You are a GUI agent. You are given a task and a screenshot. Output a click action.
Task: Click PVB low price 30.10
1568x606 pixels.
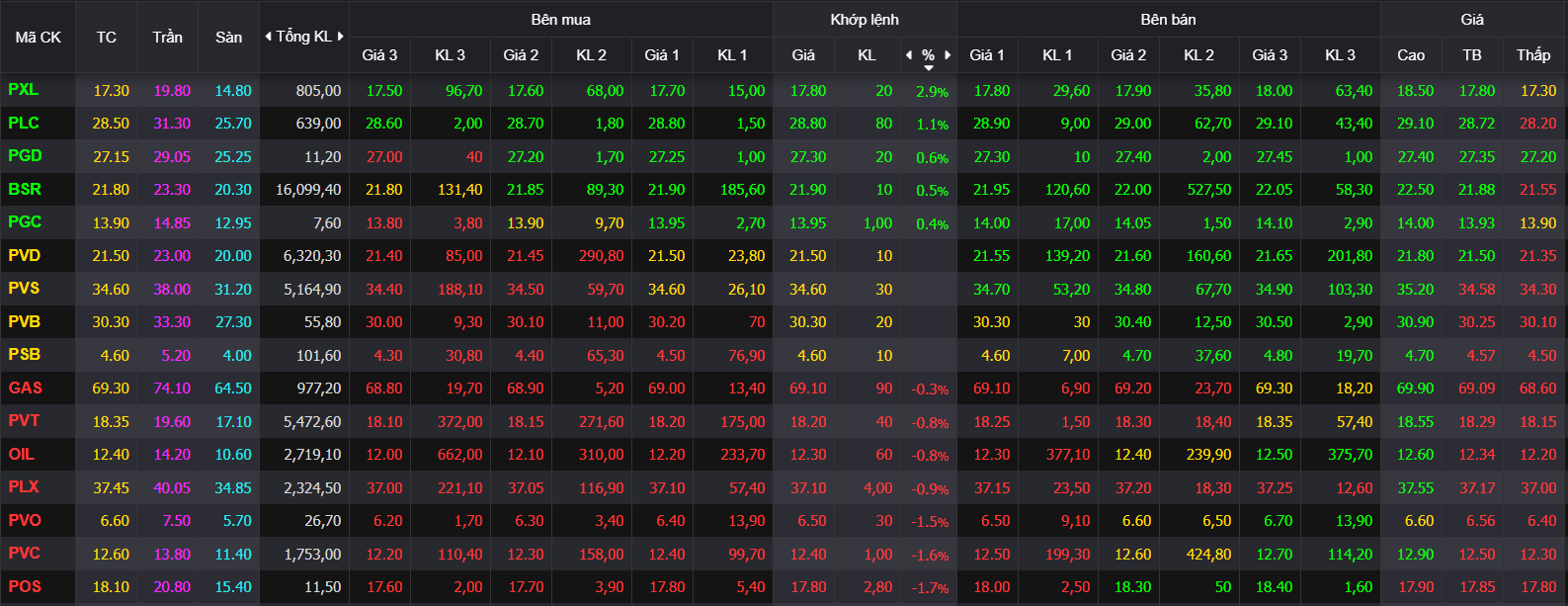click(1538, 322)
